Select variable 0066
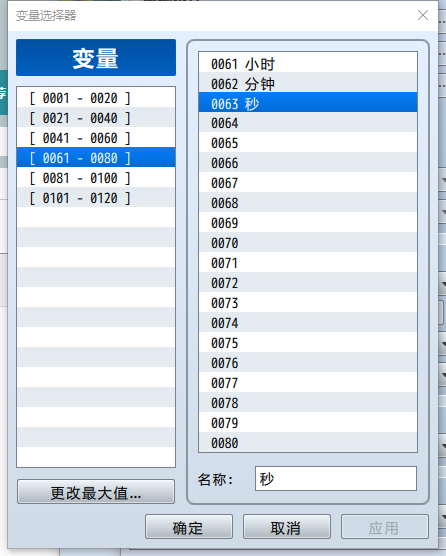The image size is (446, 556). tap(308, 162)
